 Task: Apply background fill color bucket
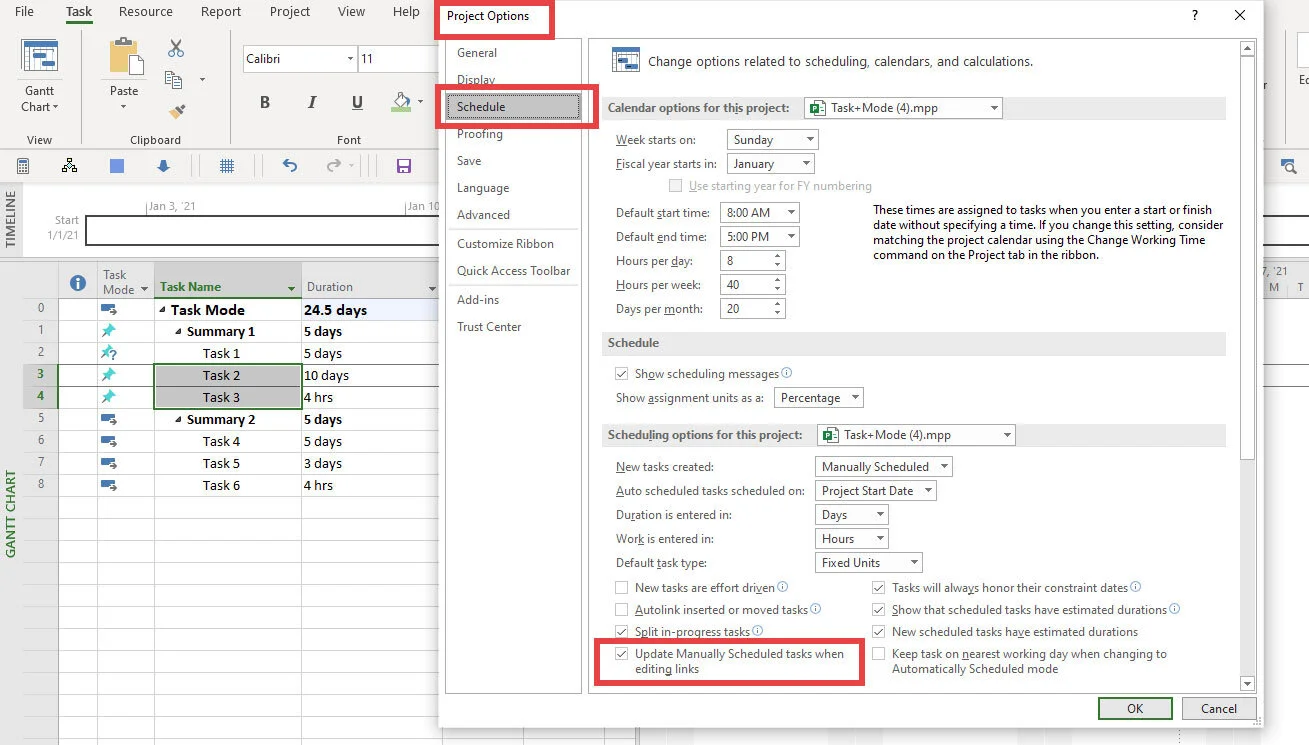pyautogui.click(x=402, y=102)
